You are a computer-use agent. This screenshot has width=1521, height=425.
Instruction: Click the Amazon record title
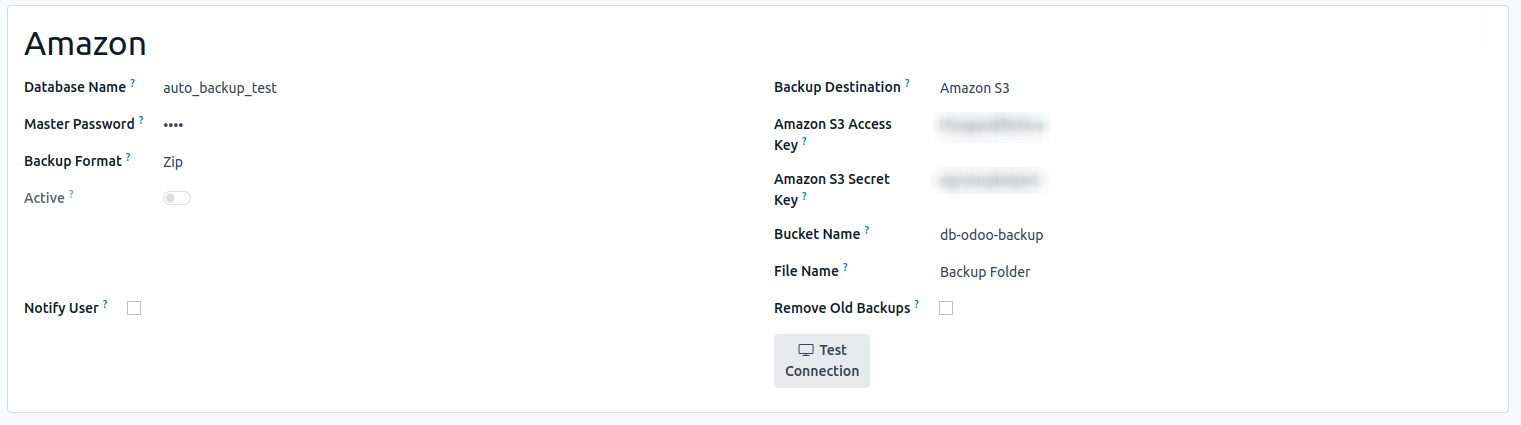pyautogui.click(x=85, y=43)
